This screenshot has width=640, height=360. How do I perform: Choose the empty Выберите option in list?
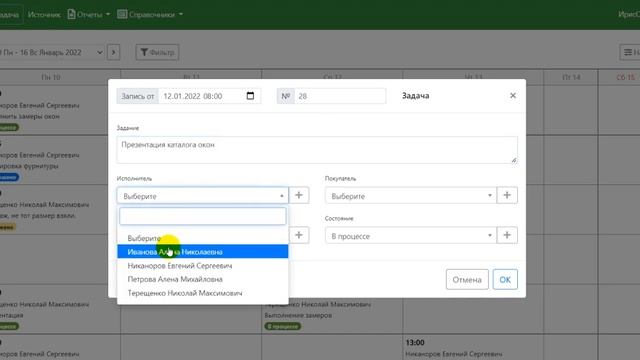(x=203, y=238)
